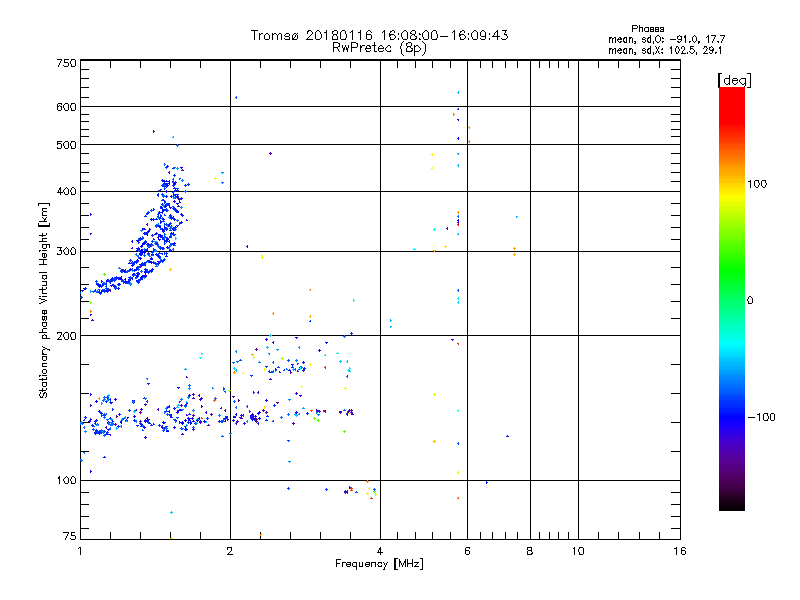
Task: Click the y-axis tick label '500'
Action: coord(66,145)
